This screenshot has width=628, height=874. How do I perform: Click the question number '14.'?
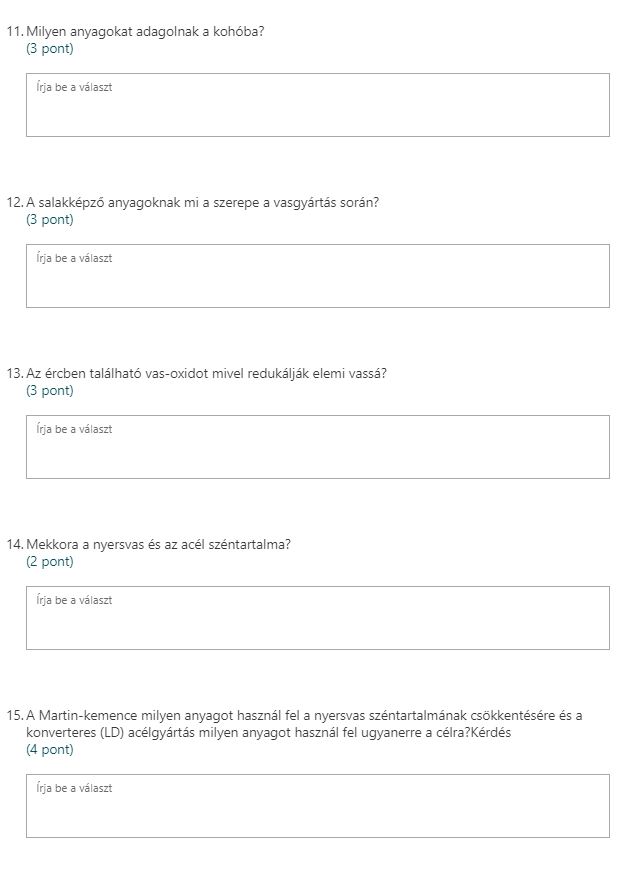point(14,544)
